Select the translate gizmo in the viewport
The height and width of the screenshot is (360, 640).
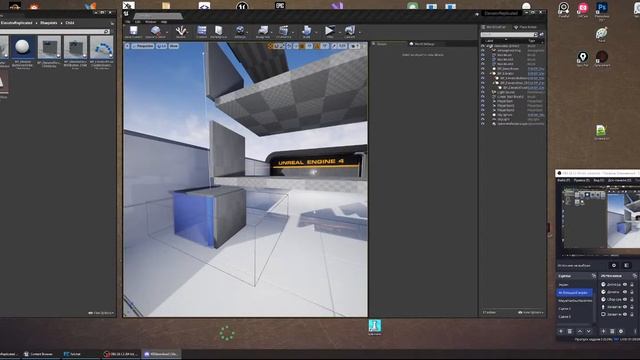[270, 46]
